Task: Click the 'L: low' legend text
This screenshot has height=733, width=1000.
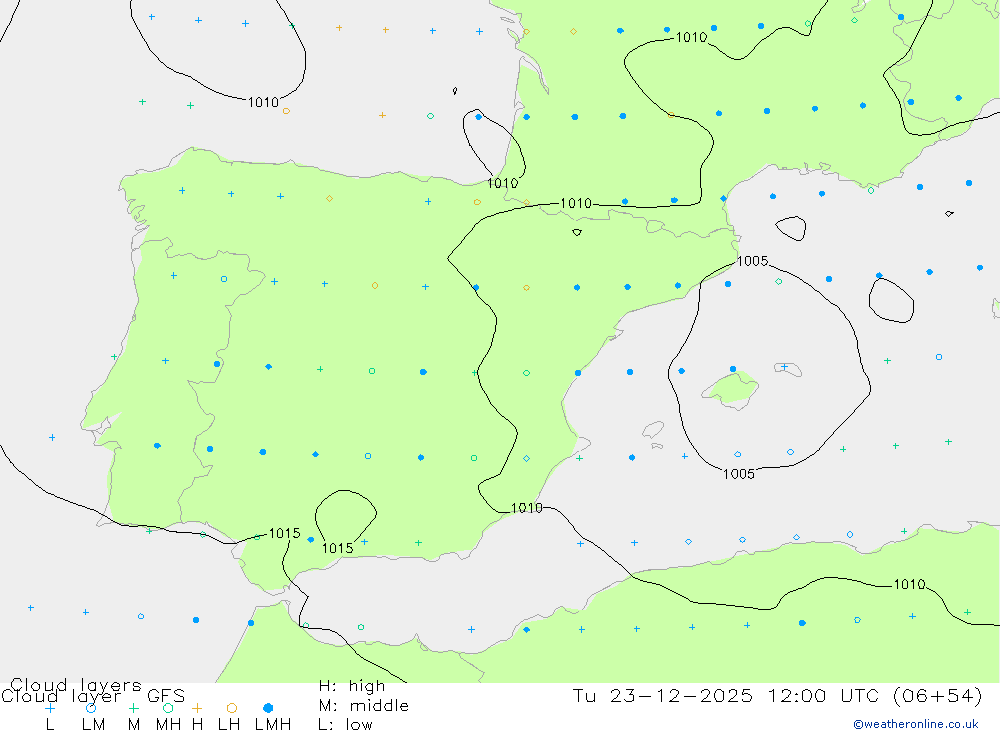Action: pos(346,725)
